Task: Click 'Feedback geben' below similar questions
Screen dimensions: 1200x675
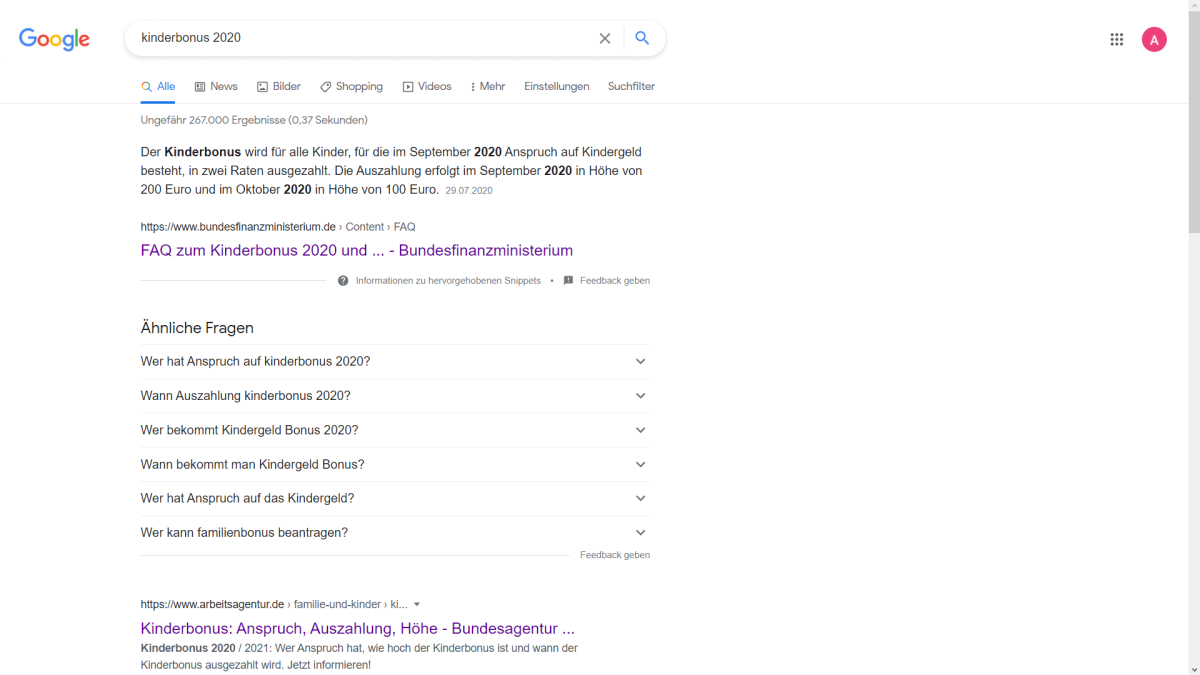Action: coord(615,555)
